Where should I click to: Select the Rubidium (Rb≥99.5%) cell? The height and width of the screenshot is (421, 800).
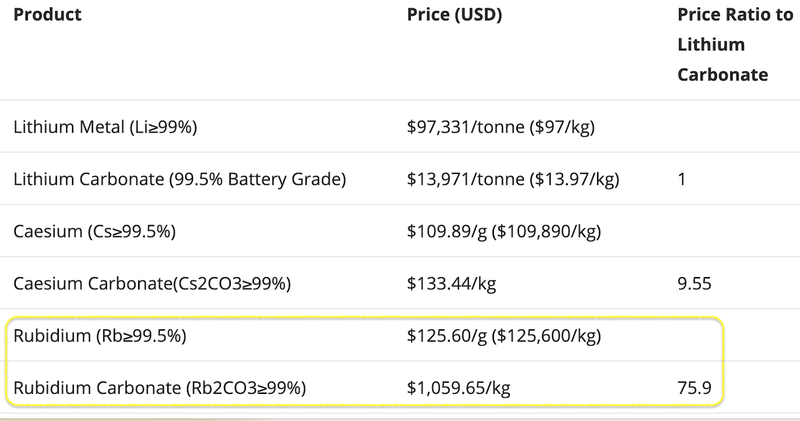(100, 335)
